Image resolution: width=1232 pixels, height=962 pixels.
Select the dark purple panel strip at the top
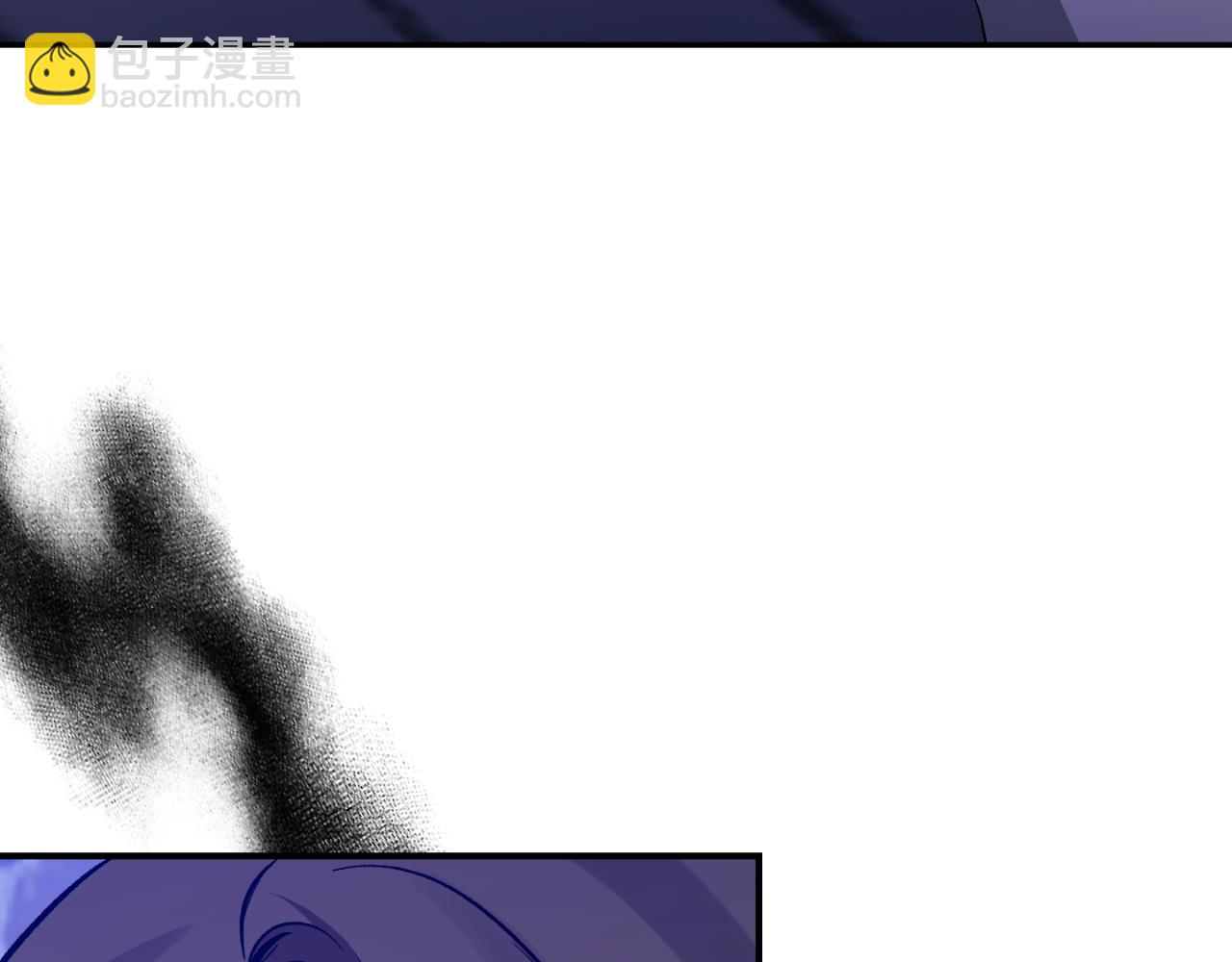(481, 19)
